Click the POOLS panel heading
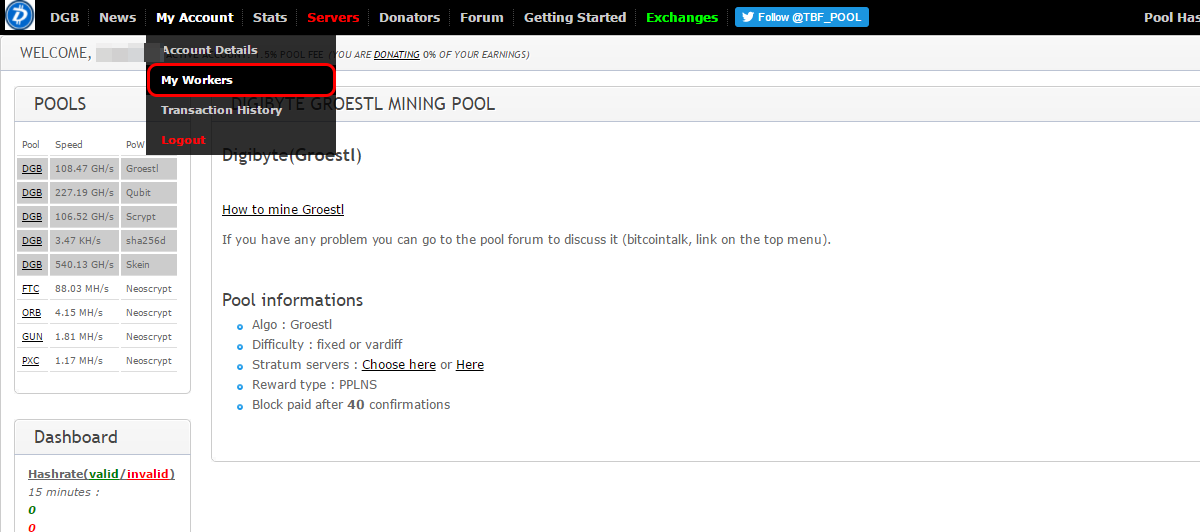 click(60, 104)
